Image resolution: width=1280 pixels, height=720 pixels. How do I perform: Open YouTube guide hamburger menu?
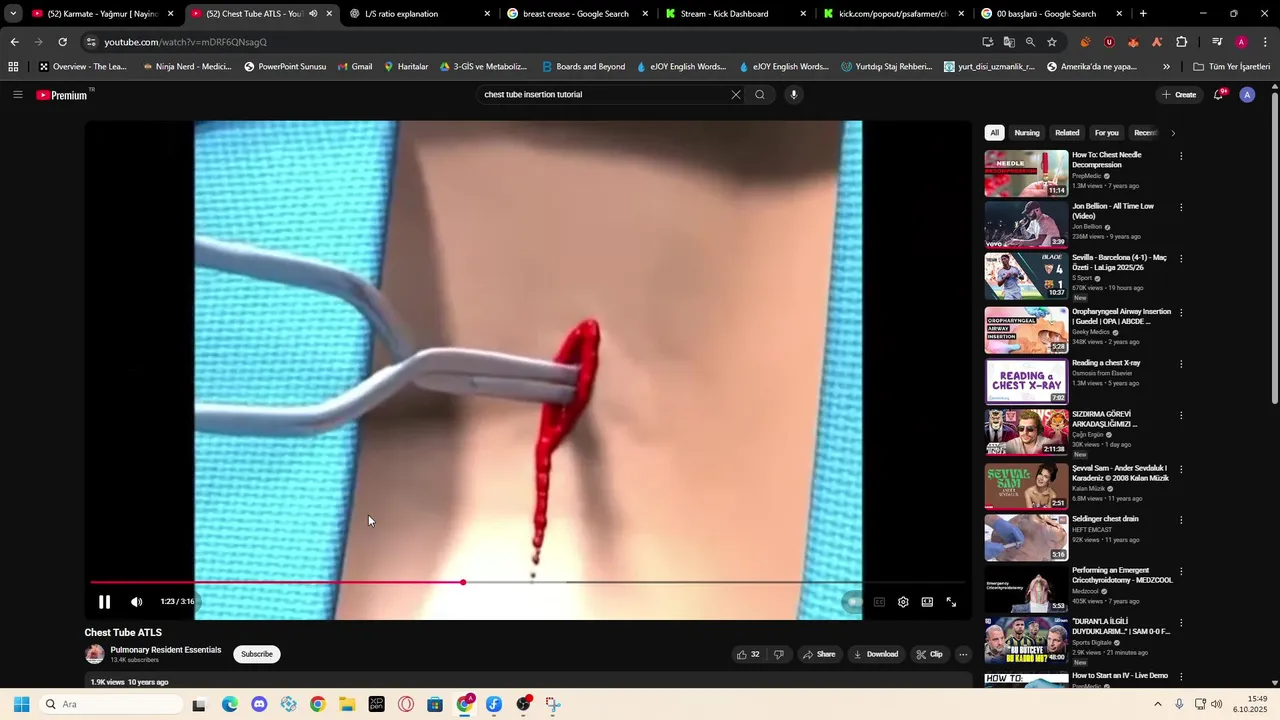click(x=18, y=95)
